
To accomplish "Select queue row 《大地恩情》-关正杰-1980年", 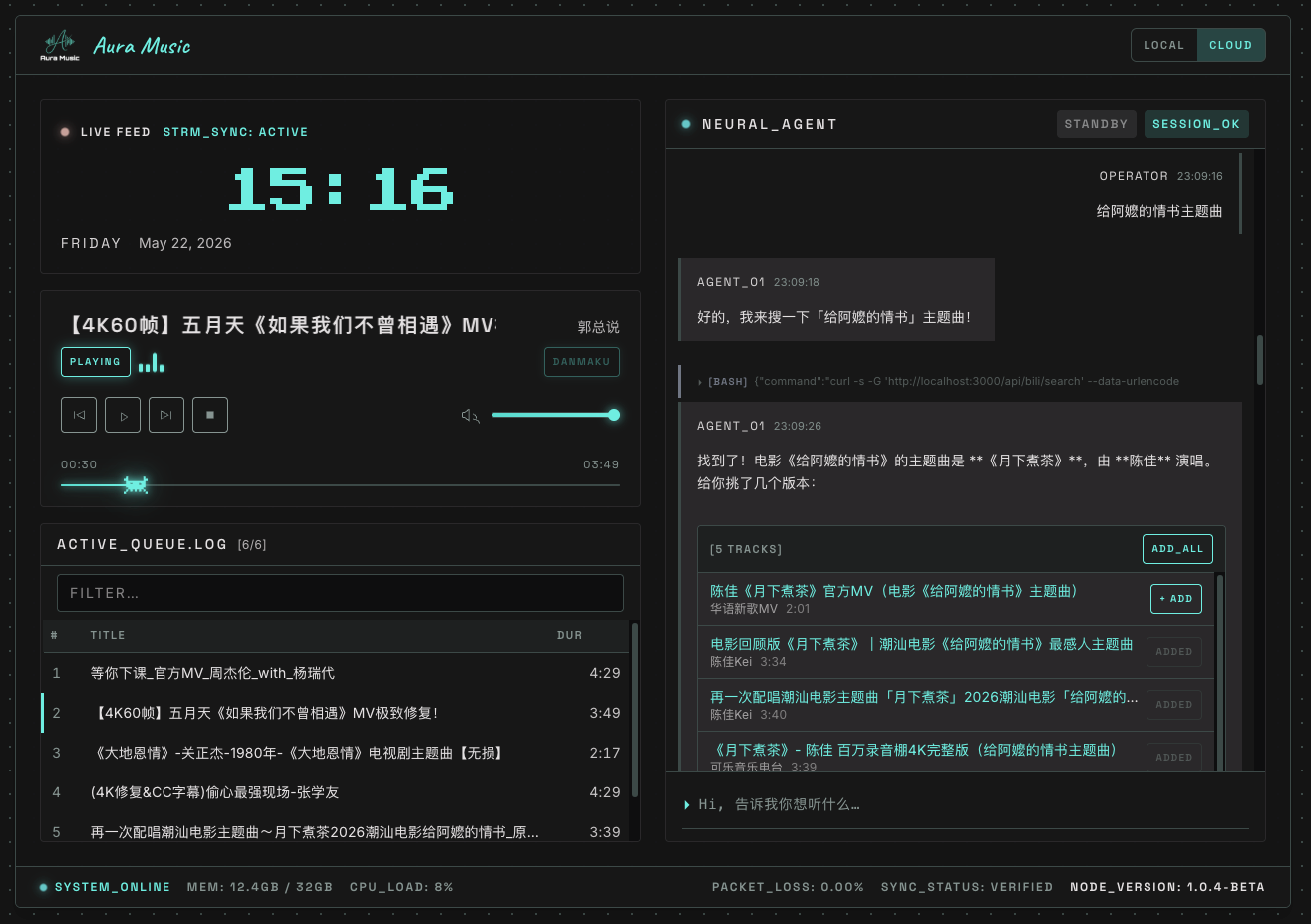I will pos(336,753).
